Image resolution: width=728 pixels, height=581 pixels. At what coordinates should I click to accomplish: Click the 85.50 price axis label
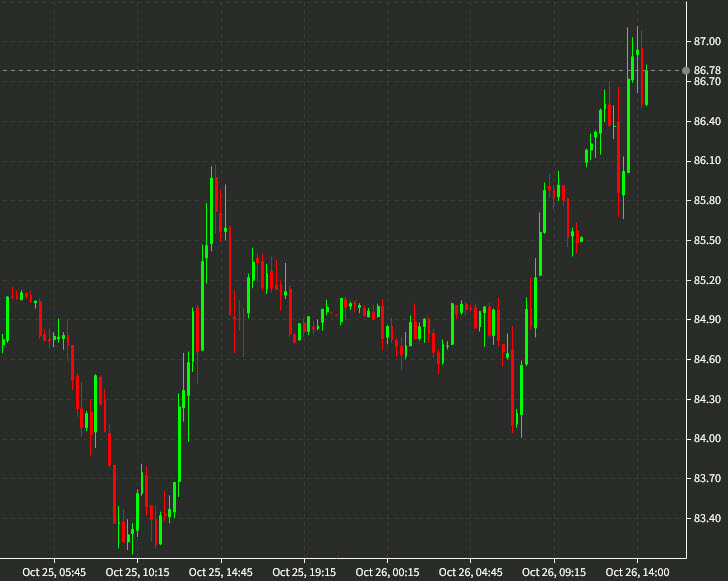(707, 241)
